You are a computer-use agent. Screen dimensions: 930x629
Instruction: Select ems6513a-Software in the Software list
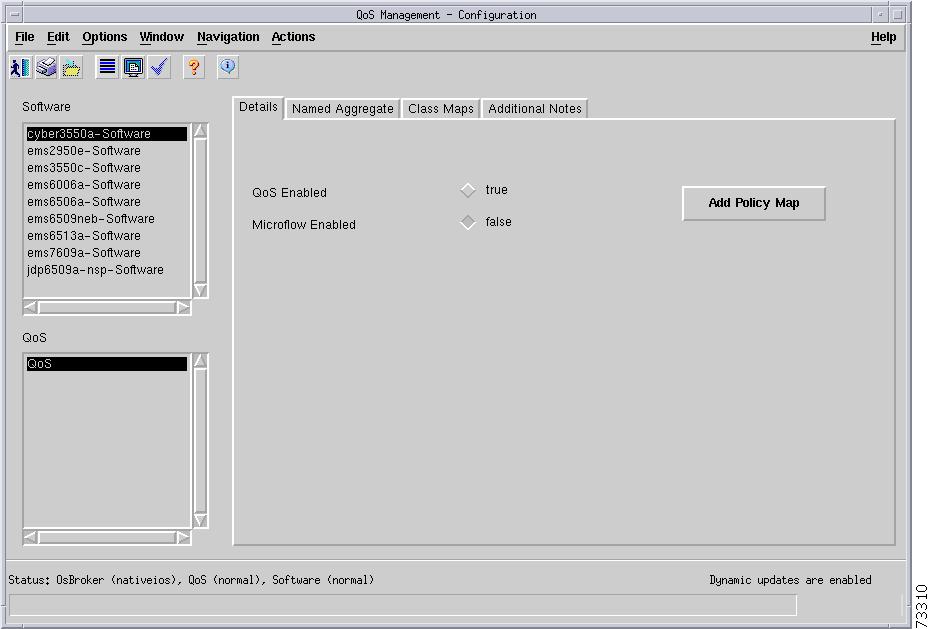coord(107,236)
